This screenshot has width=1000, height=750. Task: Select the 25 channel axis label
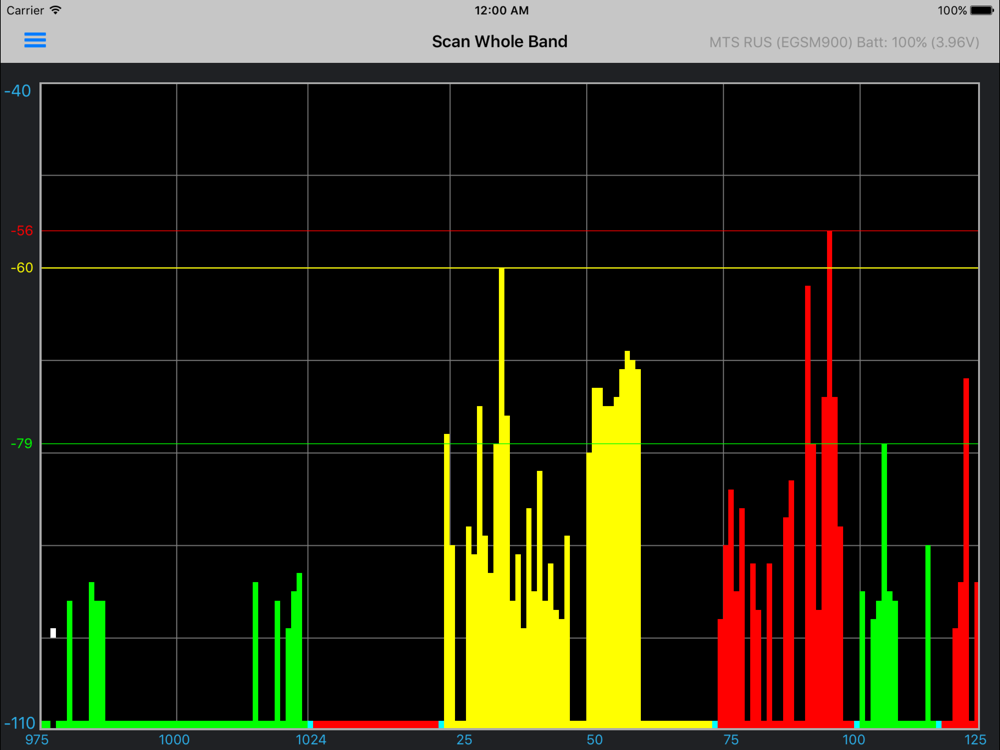point(464,740)
